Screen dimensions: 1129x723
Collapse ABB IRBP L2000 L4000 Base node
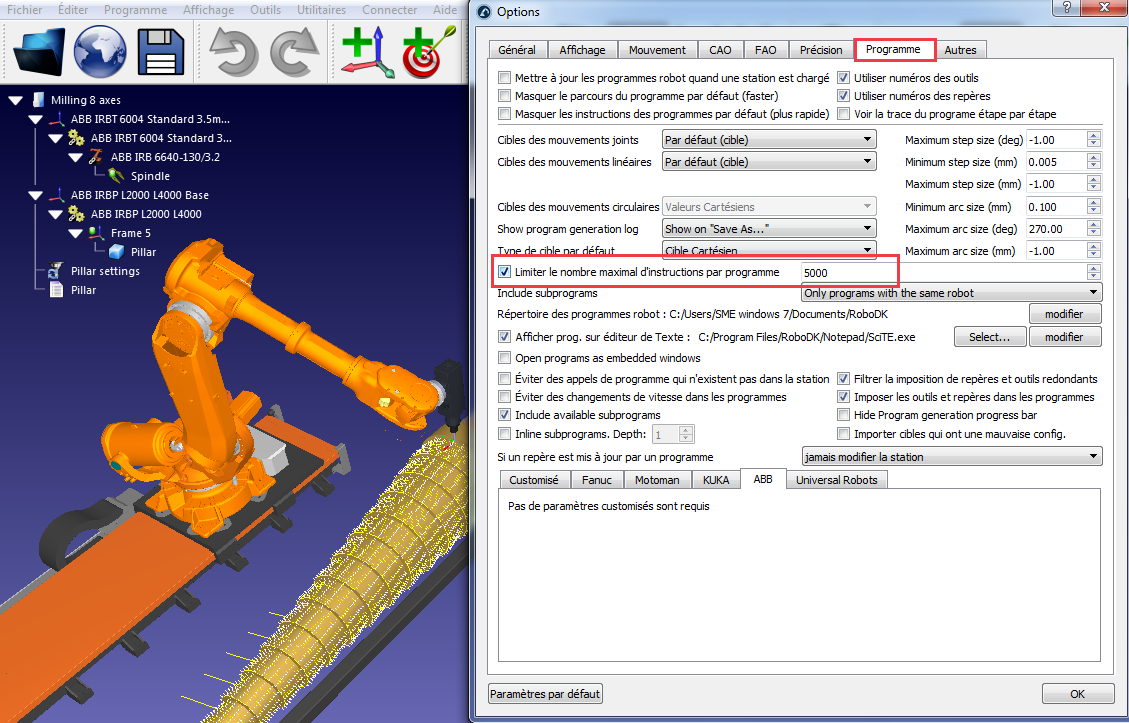(35, 195)
